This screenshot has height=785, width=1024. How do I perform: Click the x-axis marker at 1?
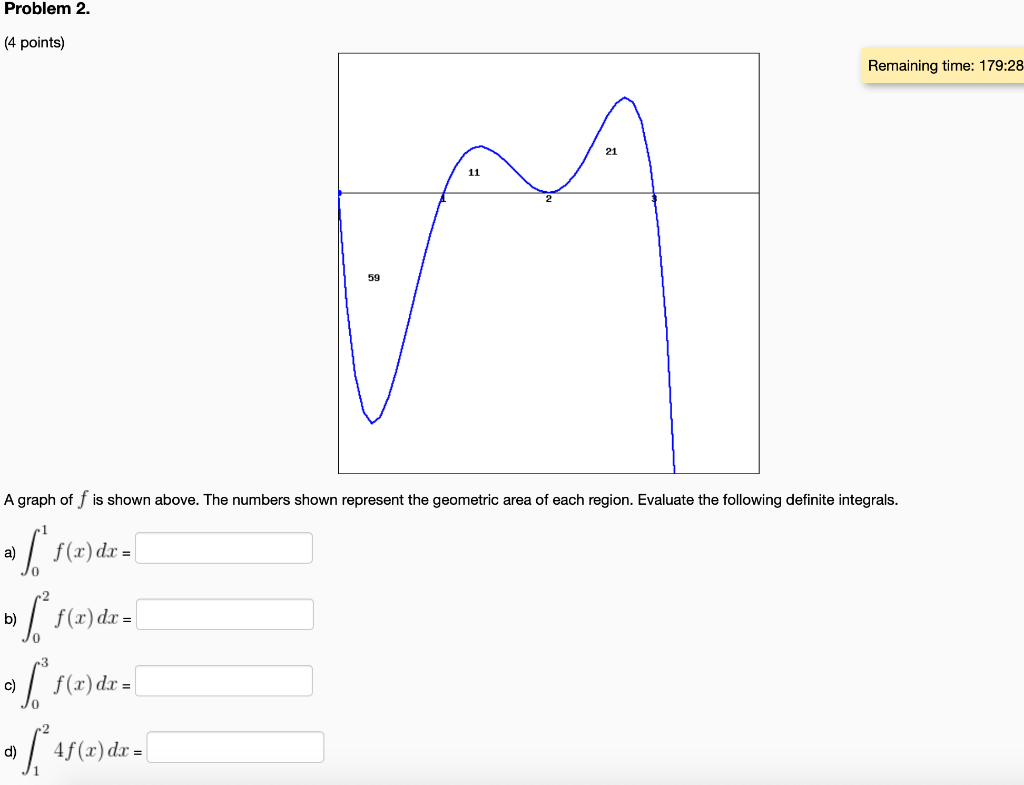click(443, 199)
